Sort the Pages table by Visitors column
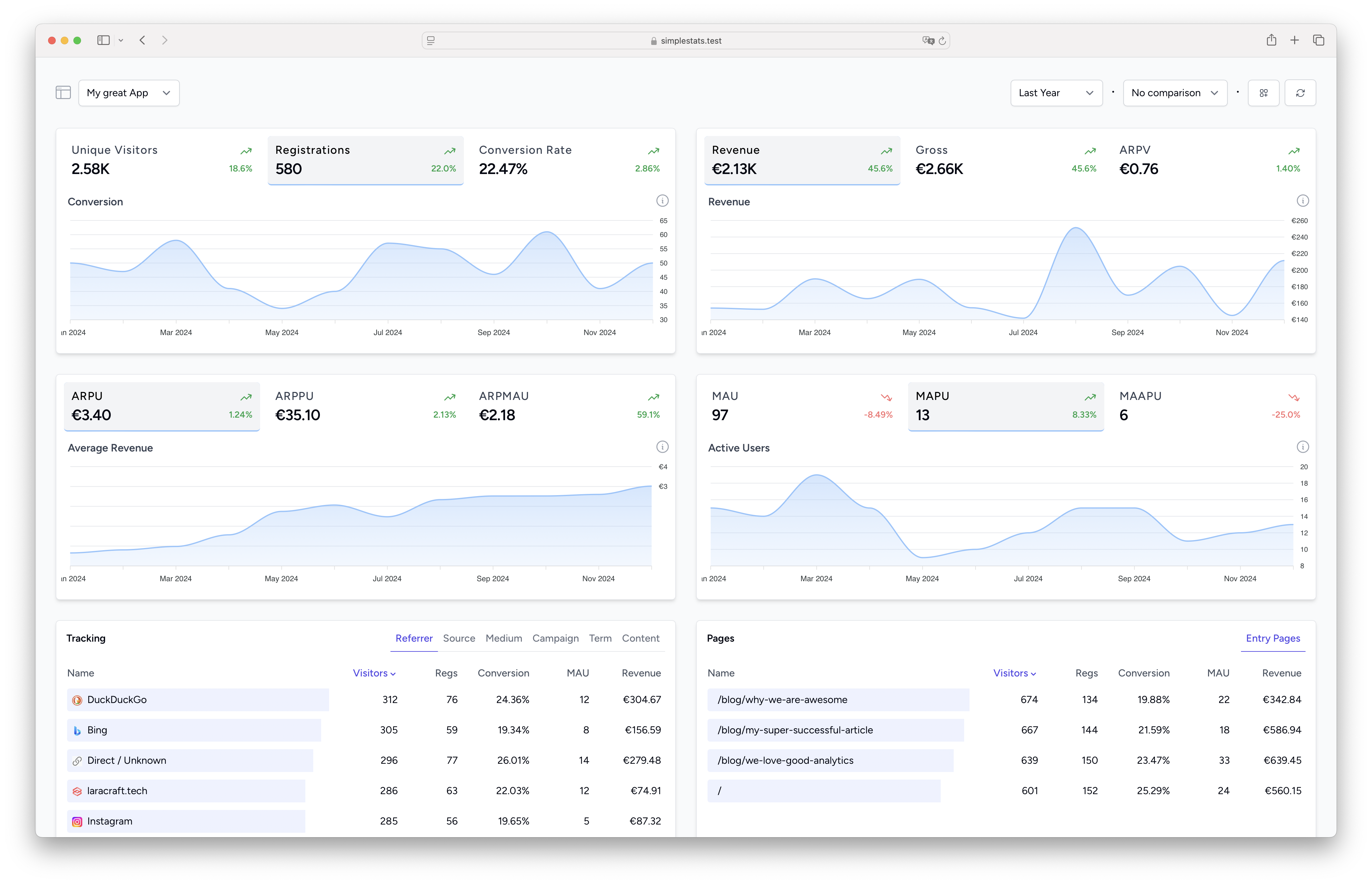The width and height of the screenshot is (1372, 884). click(1014, 673)
